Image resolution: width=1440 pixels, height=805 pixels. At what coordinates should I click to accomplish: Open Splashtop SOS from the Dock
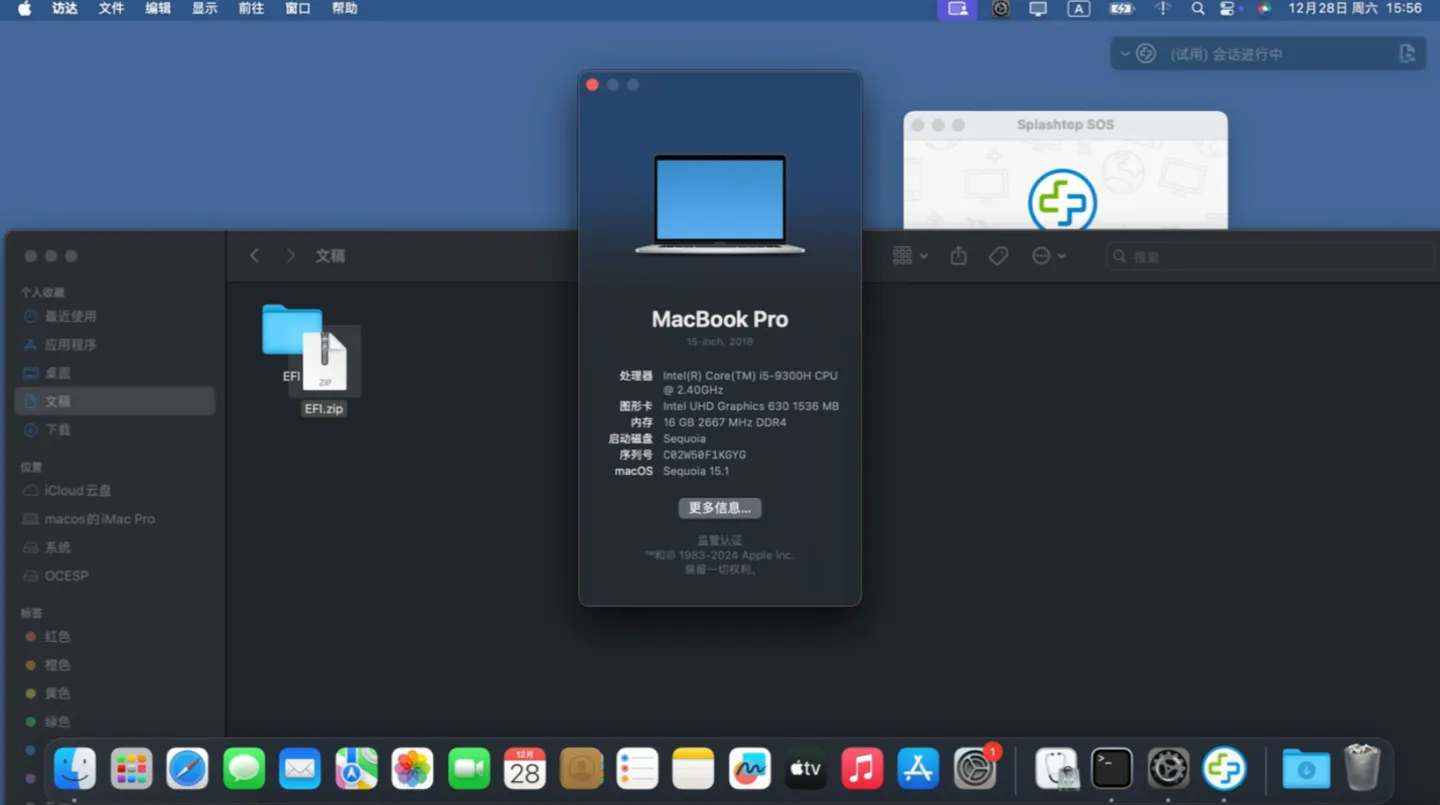click(x=1224, y=768)
